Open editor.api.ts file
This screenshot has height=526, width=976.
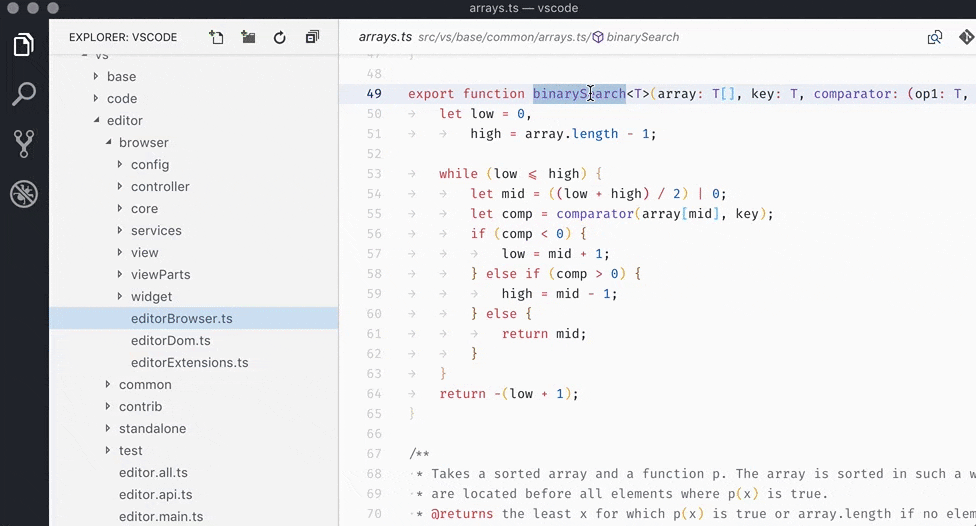(155, 494)
